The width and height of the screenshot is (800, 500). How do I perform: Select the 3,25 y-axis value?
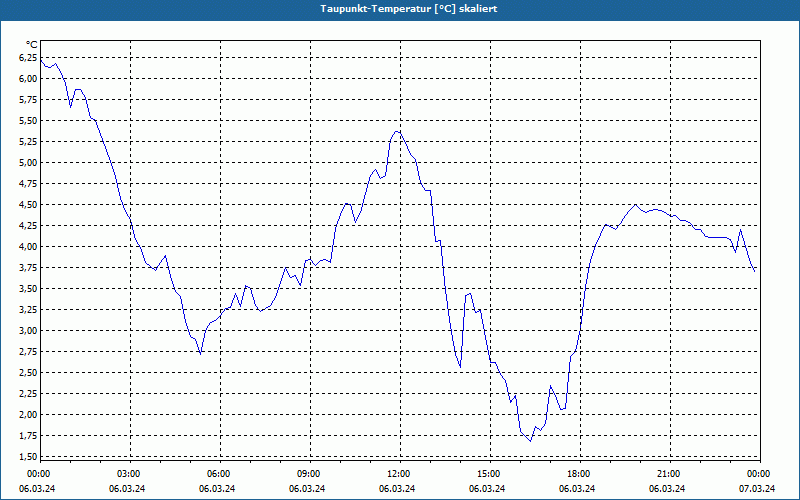pyautogui.click(x=28, y=310)
